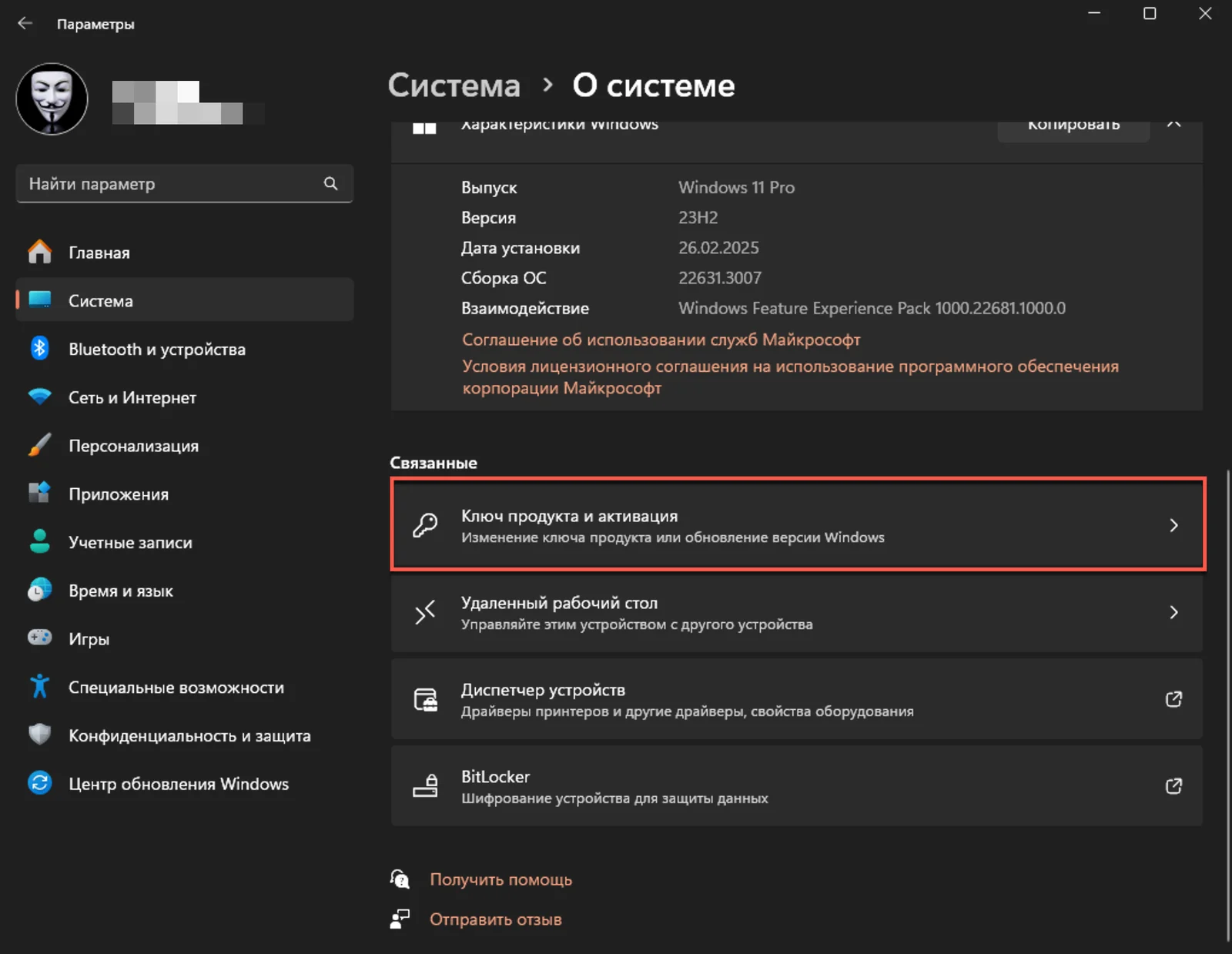Open Персонализация settings

pos(185,446)
